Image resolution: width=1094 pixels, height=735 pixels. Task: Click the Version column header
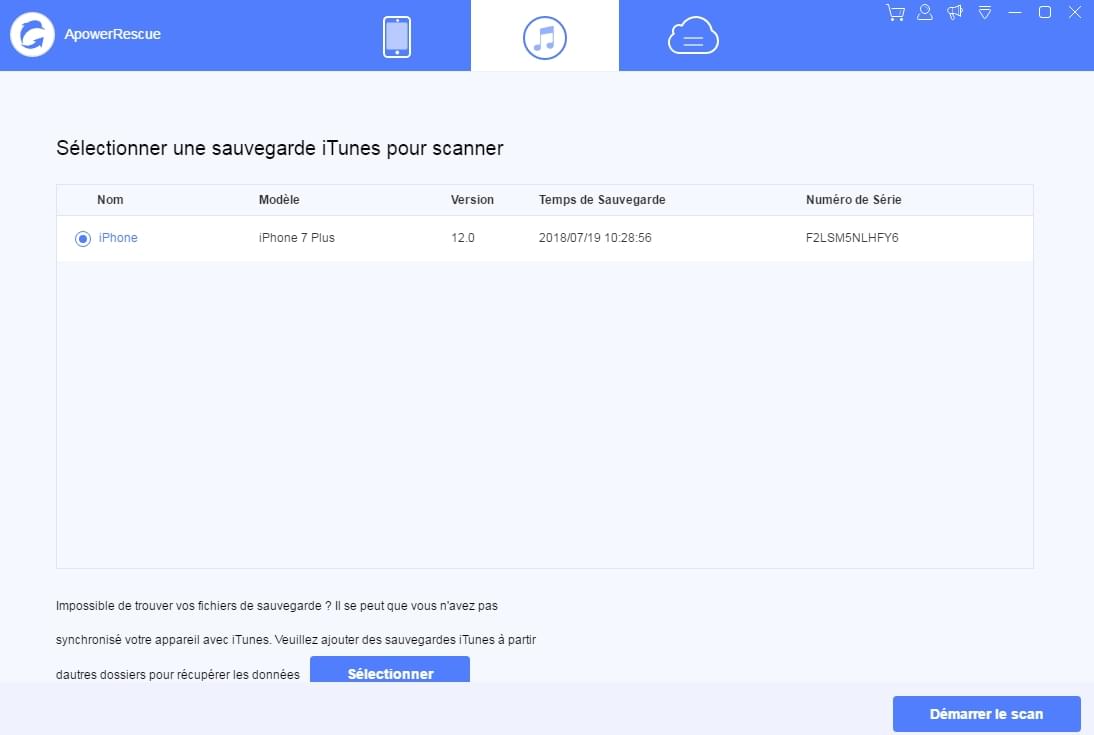pyautogui.click(x=472, y=200)
